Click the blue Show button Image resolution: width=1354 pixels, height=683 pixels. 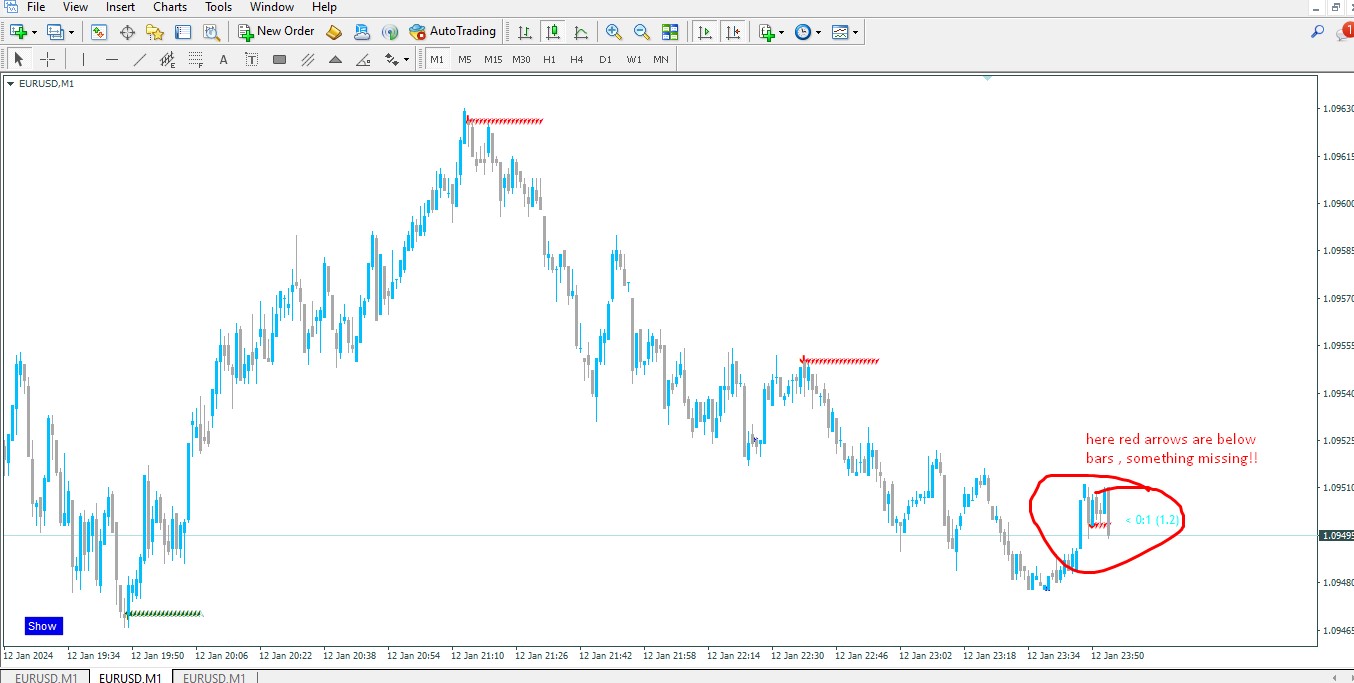43,626
